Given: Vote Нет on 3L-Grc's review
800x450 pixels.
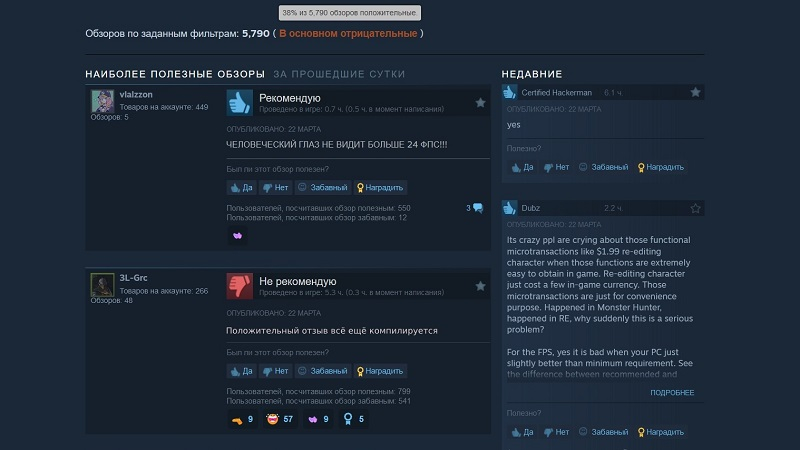Looking at the screenshot, I should click(276, 371).
